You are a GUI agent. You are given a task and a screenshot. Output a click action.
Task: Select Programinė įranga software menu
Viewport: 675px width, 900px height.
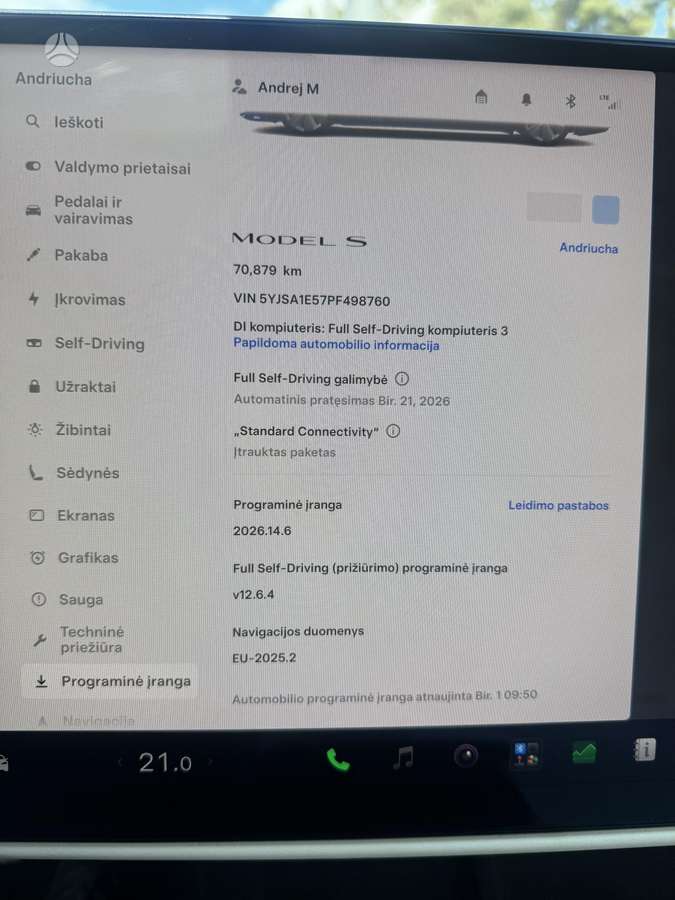tap(109, 681)
